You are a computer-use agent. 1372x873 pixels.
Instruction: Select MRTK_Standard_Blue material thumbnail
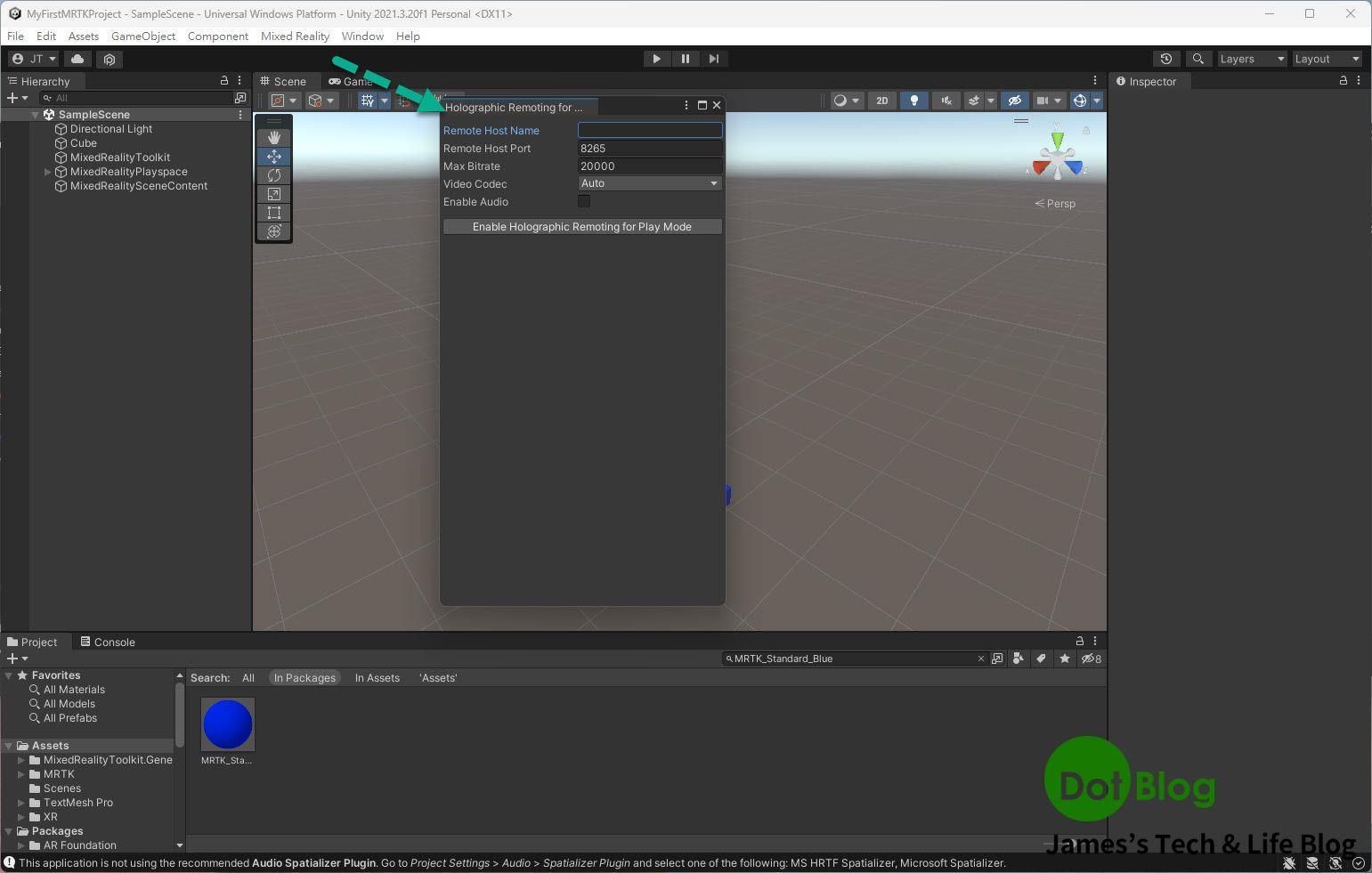pyautogui.click(x=228, y=723)
